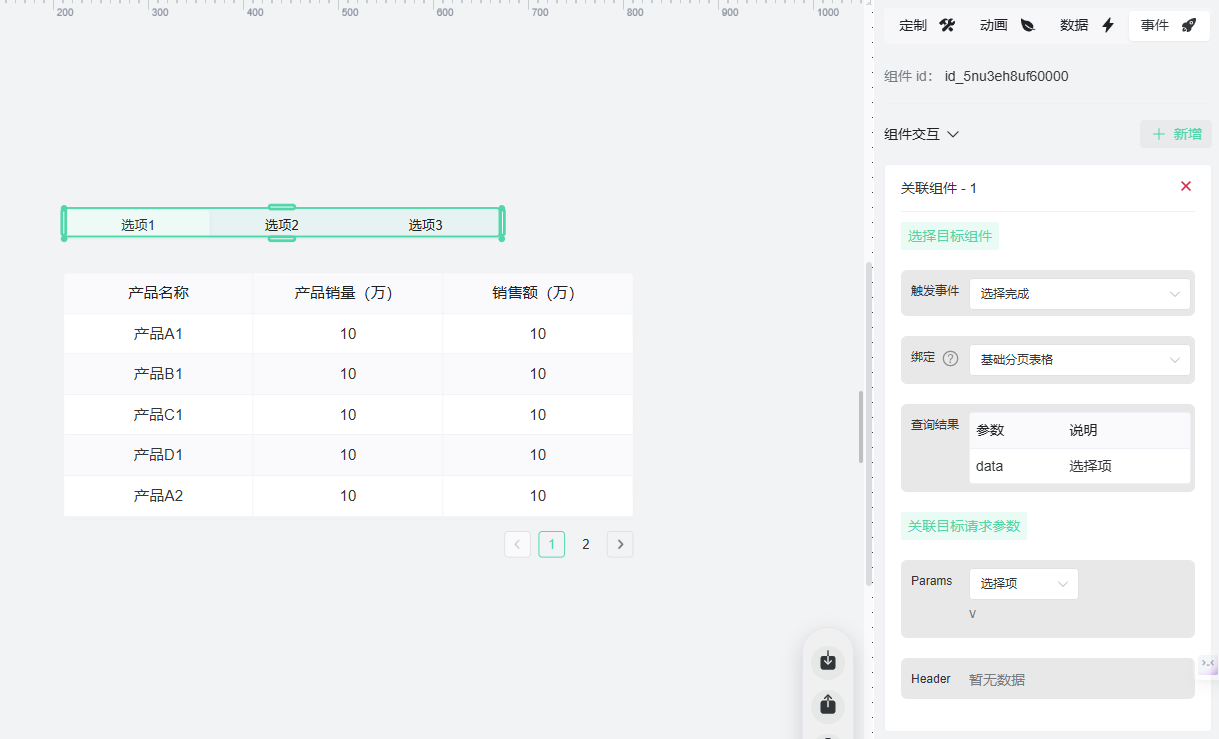Open the 触发事件 dropdown showing 选择完成
The height and width of the screenshot is (739, 1219).
(x=1080, y=294)
